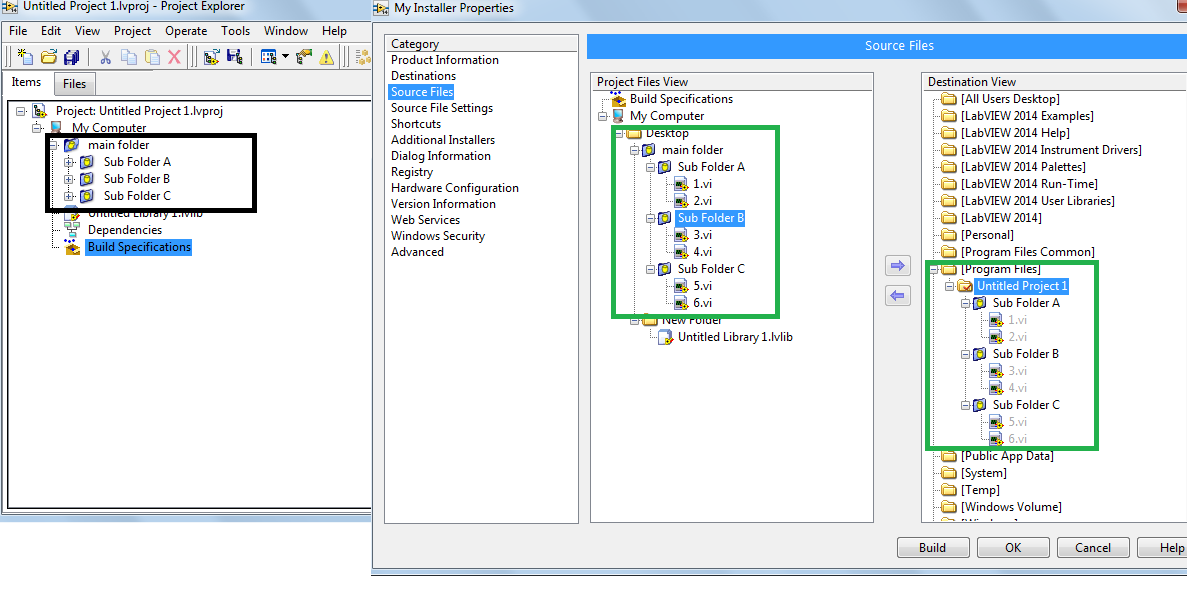Image resolution: width=1187 pixels, height=597 pixels.
Task: Open the Window menu
Action: click(285, 31)
